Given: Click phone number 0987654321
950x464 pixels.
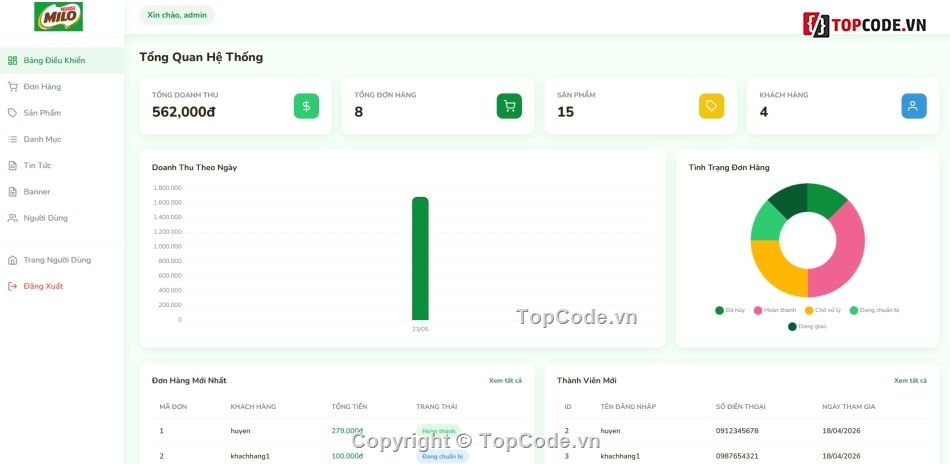Looking at the screenshot, I should 737,456.
